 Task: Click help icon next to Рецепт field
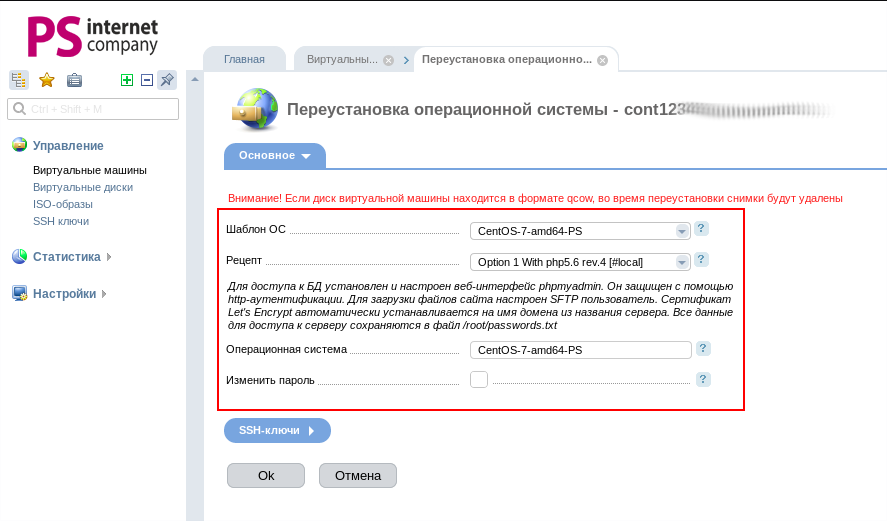coord(702,260)
